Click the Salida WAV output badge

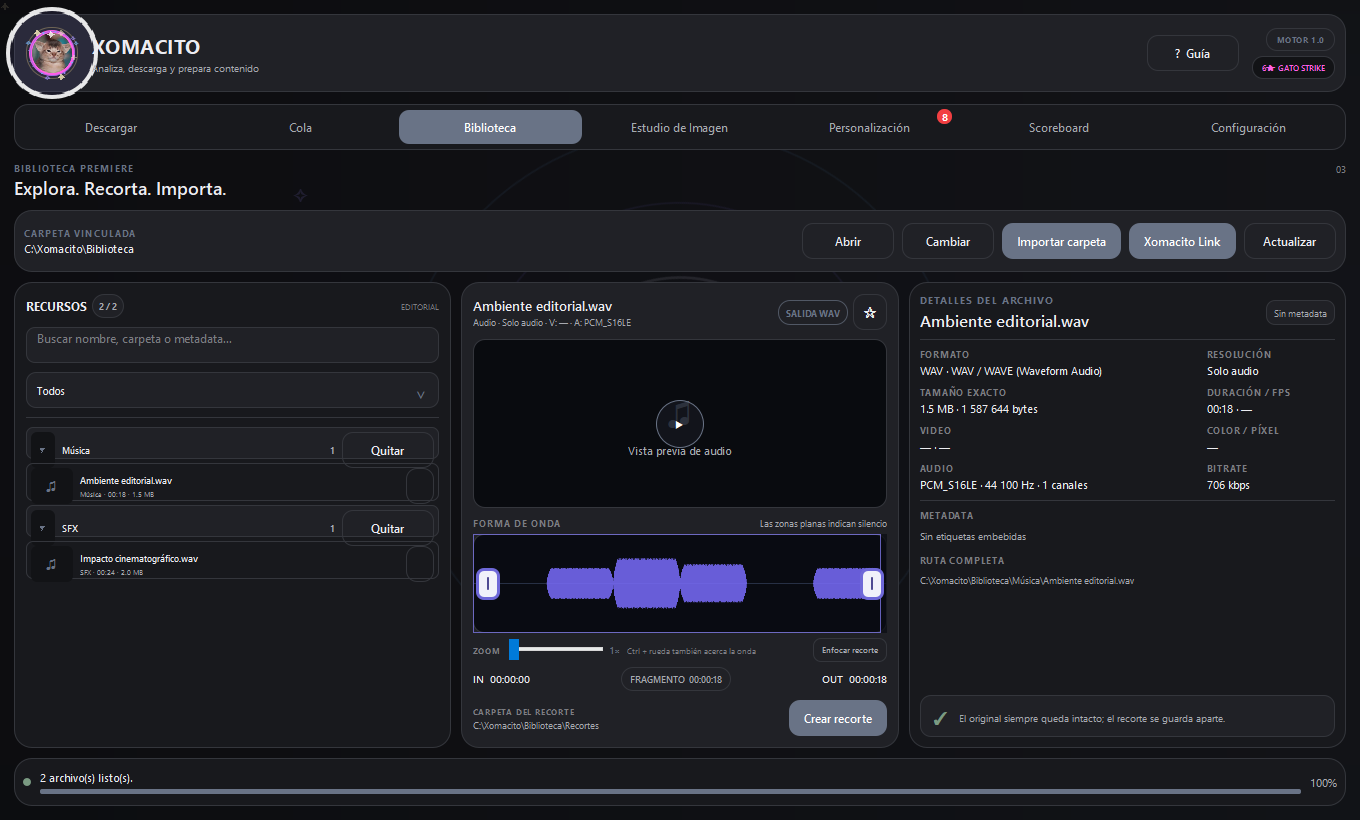pyautogui.click(x=813, y=313)
